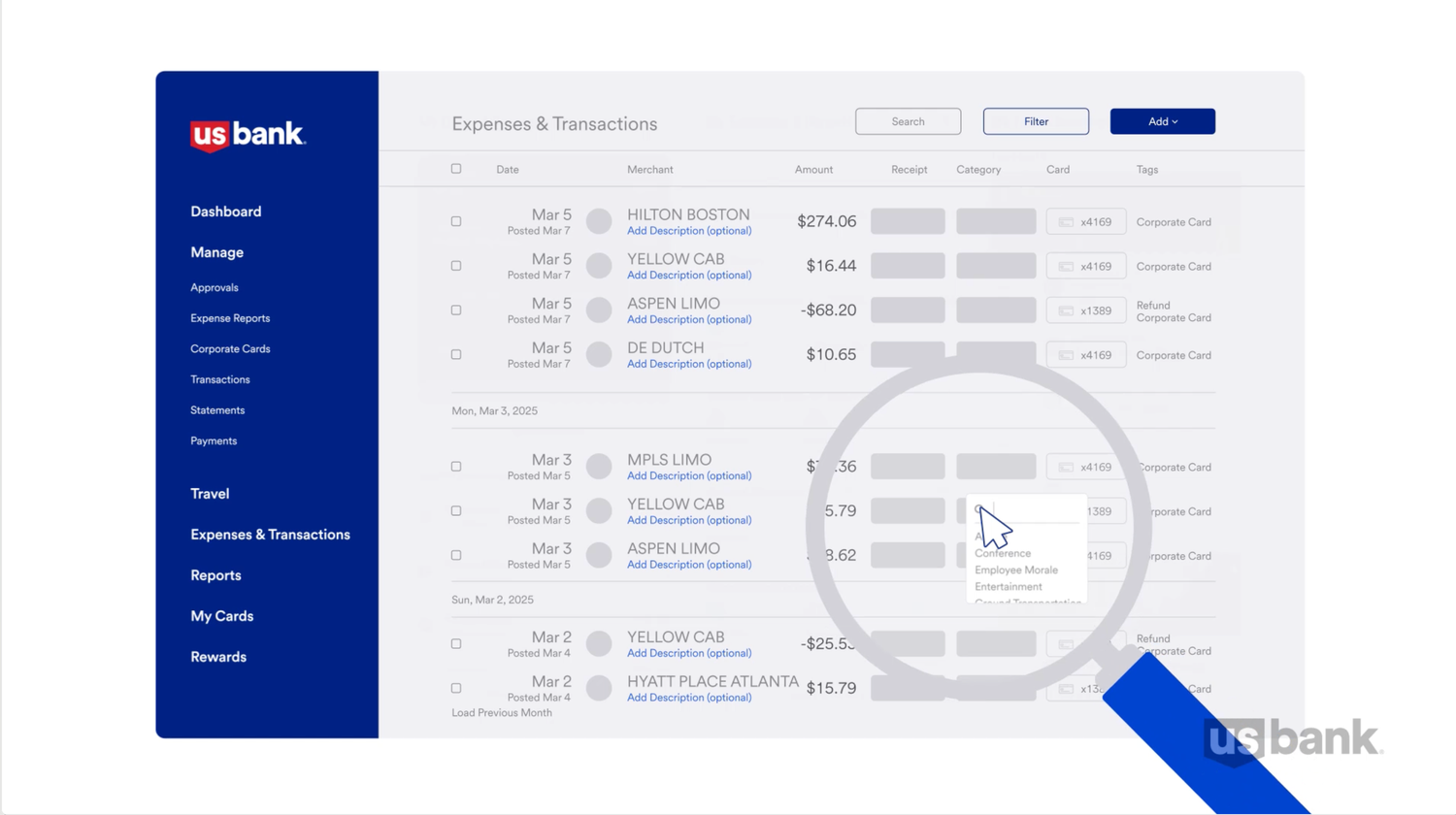
Task: Click the merchant icon beside Mar 3 ASPEN LIMO
Action: point(599,556)
